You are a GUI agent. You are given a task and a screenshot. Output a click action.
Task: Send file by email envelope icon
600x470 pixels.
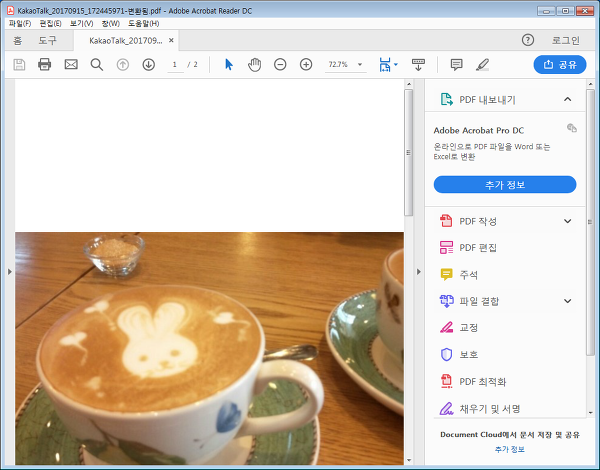pyautogui.click(x=71, y=64)
